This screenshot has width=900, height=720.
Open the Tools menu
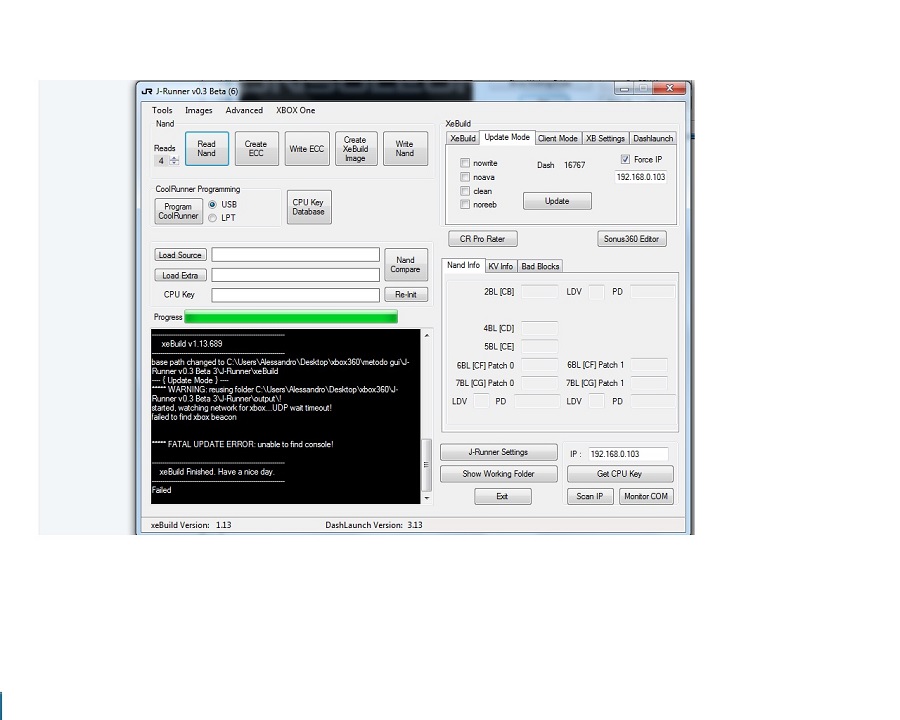[x=162, y=110]
